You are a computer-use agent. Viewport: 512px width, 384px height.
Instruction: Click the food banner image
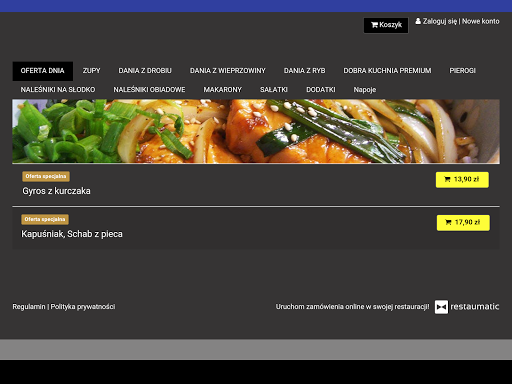click(256, 131)
